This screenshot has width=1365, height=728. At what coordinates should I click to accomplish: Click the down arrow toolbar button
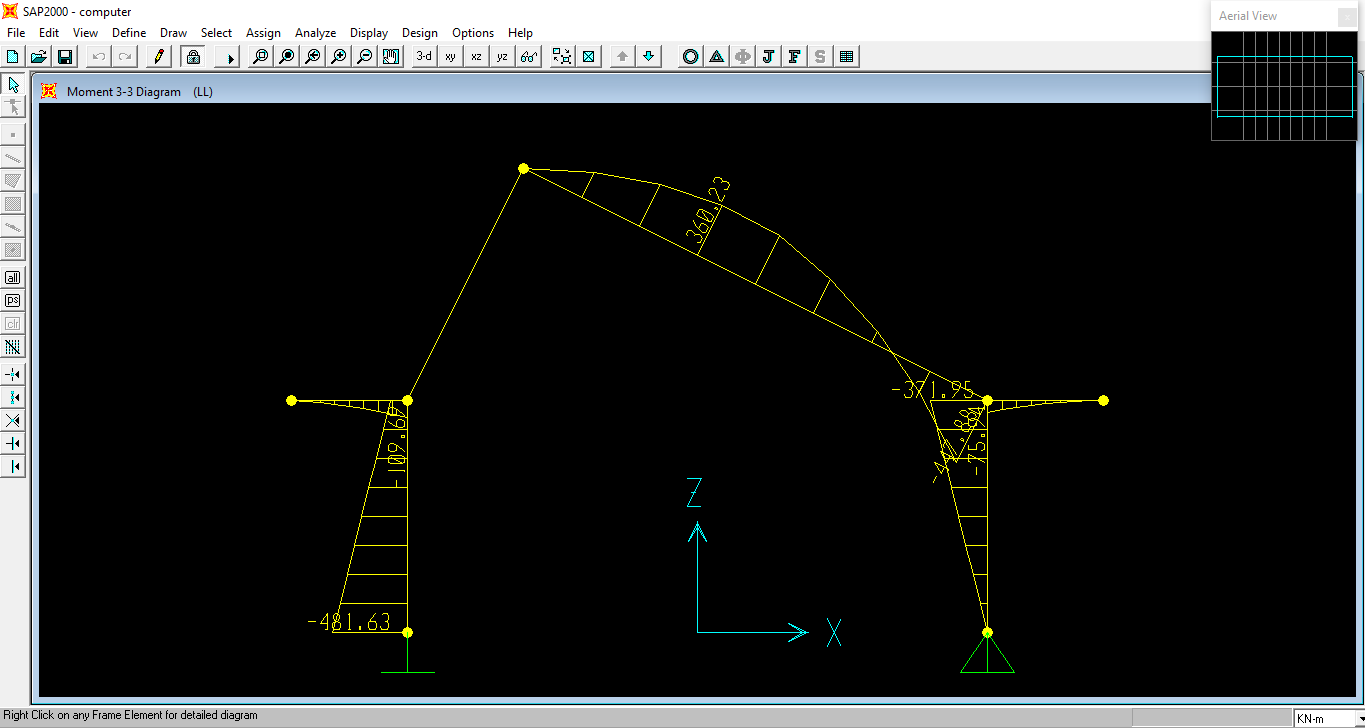pos(648,56)
